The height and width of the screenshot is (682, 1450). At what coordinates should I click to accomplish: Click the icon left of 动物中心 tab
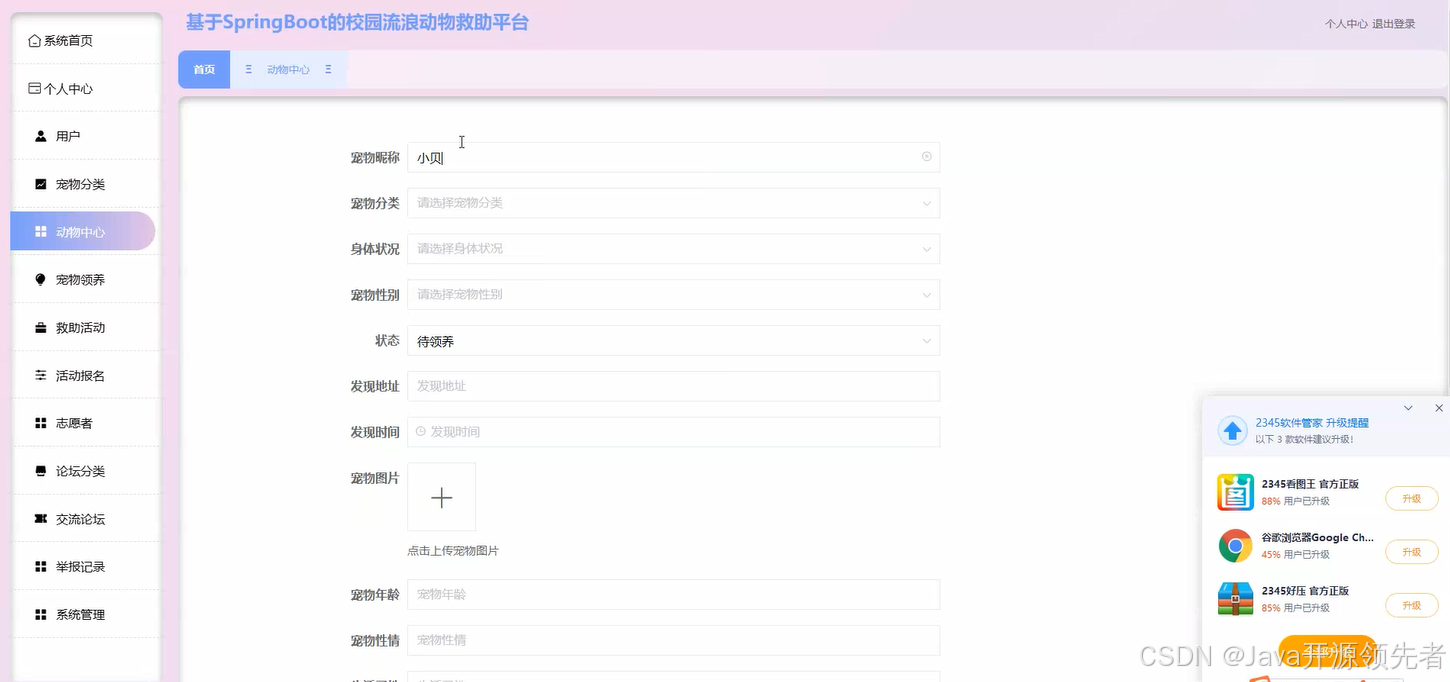coord(248,70)
